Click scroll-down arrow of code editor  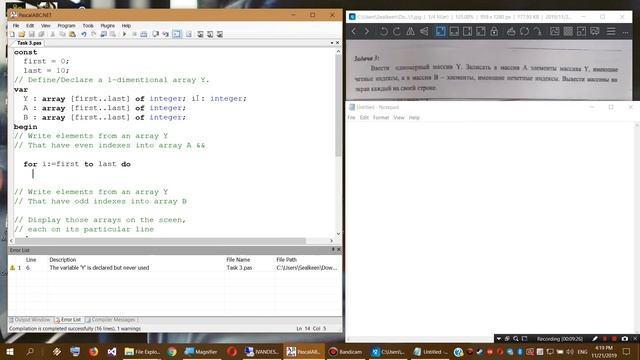(338, 234)
